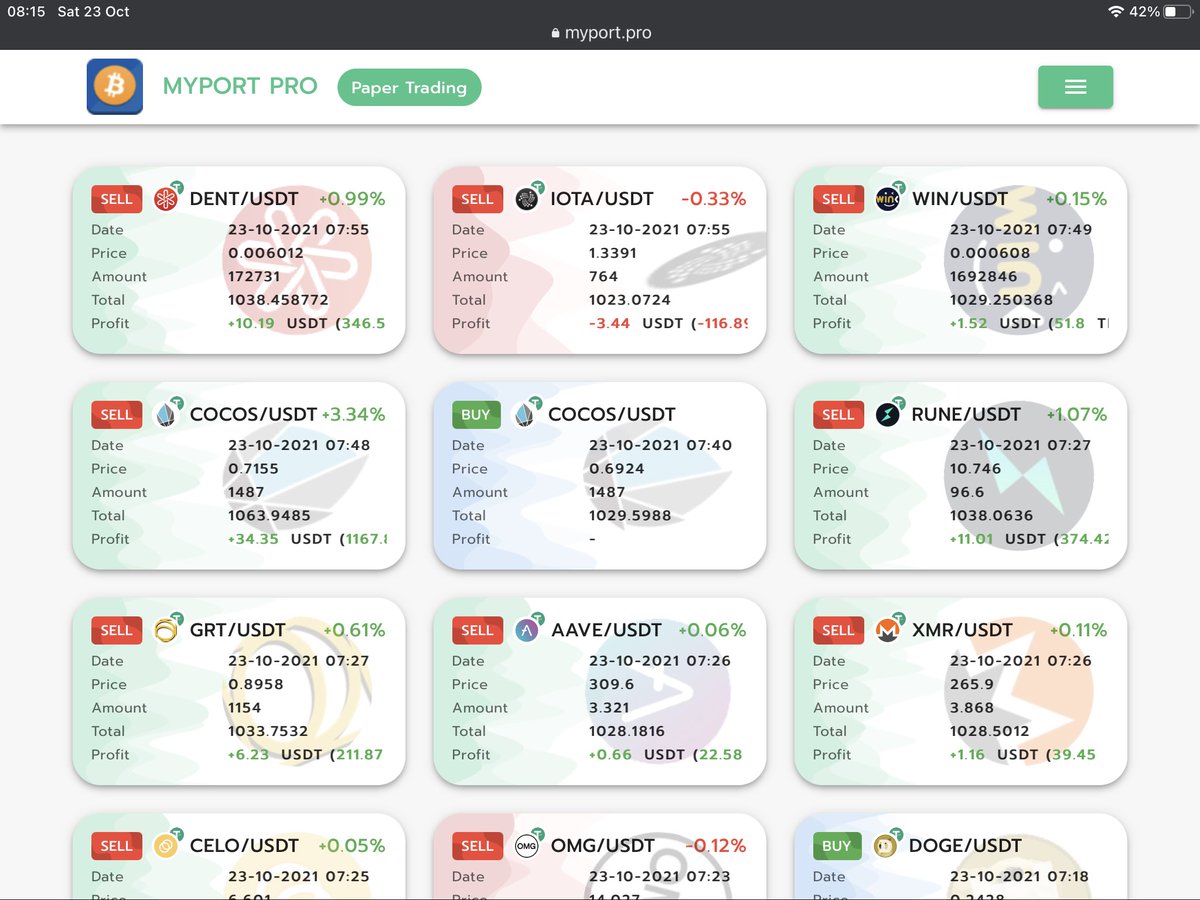Select the Paper Trading badge
The image size is (1200, 900).
409,87
